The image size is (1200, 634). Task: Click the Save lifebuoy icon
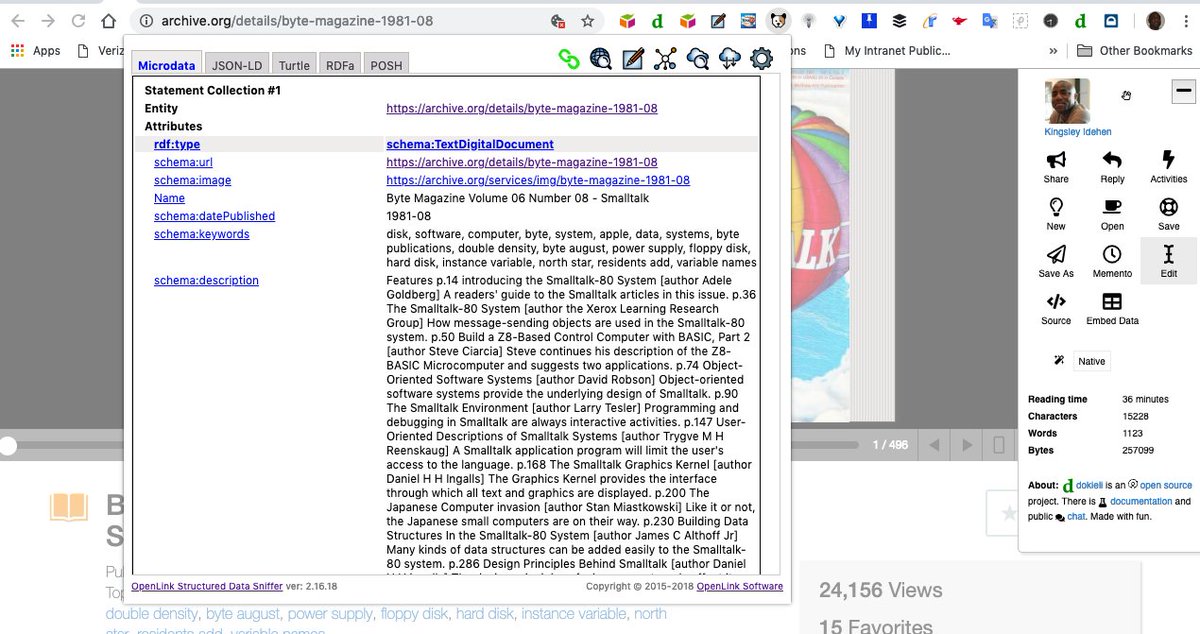point(1168,207)
